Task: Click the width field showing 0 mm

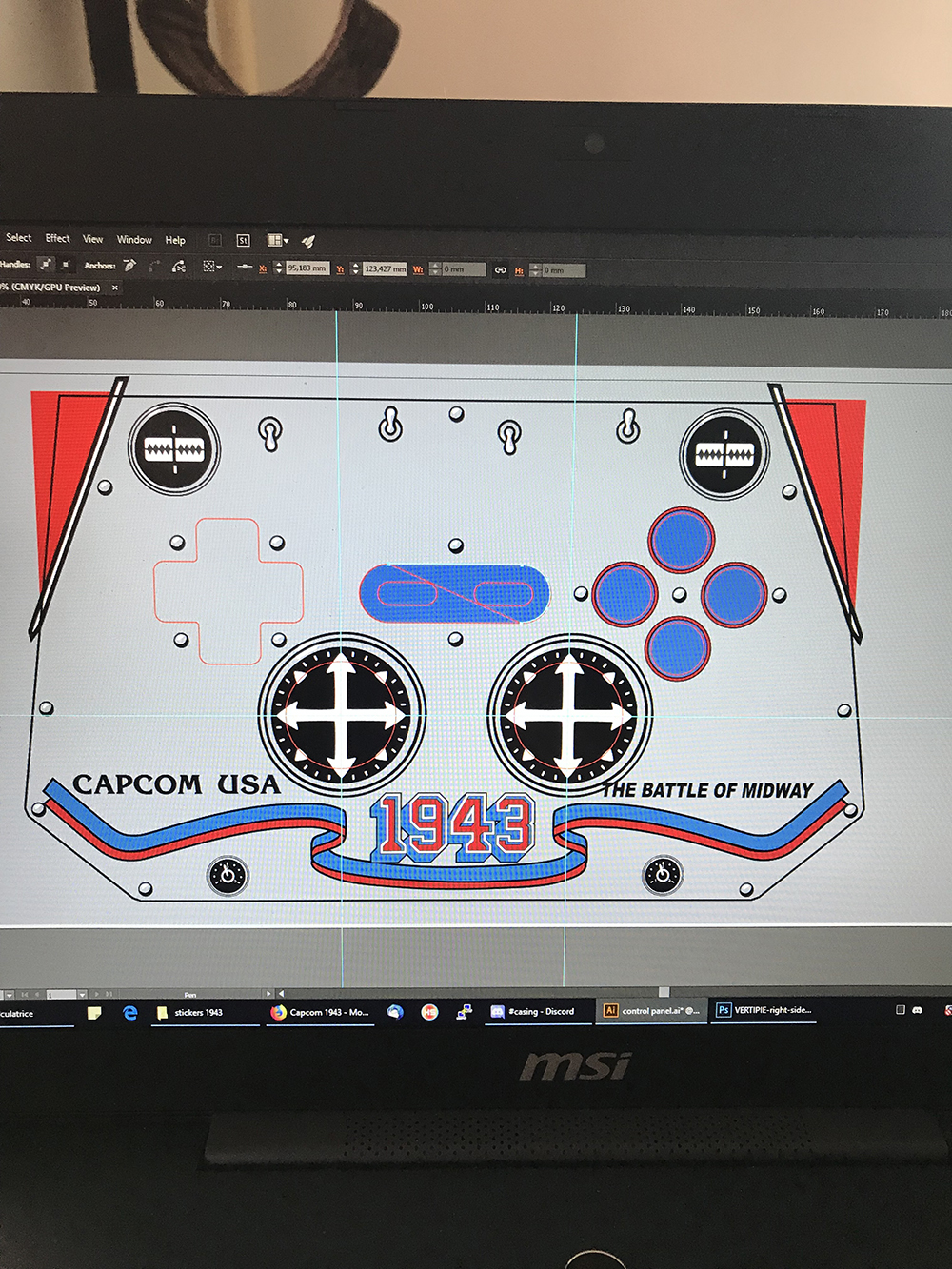Action: click(x=464, y=269)
